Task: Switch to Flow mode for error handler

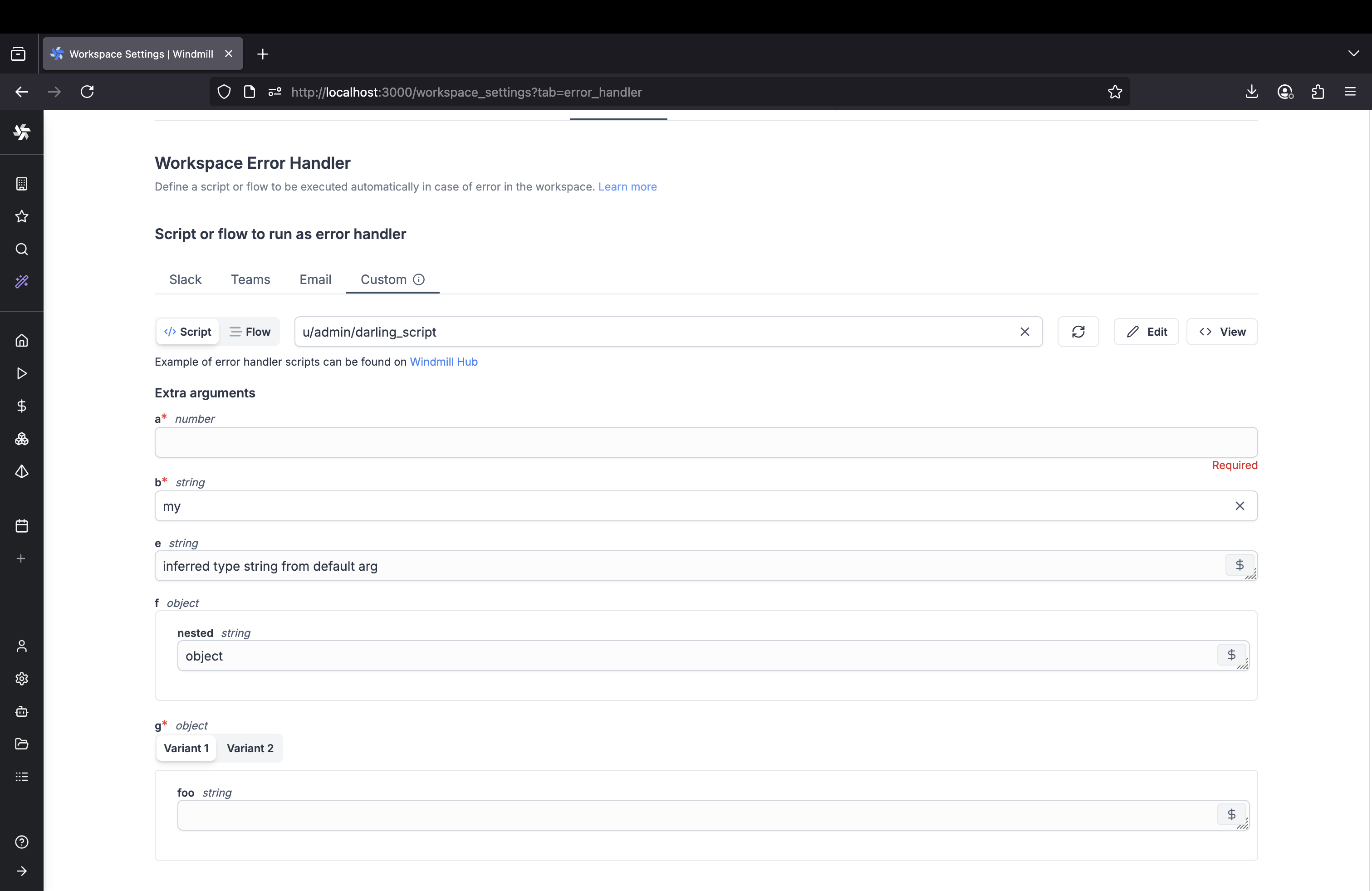Action: 250,331
